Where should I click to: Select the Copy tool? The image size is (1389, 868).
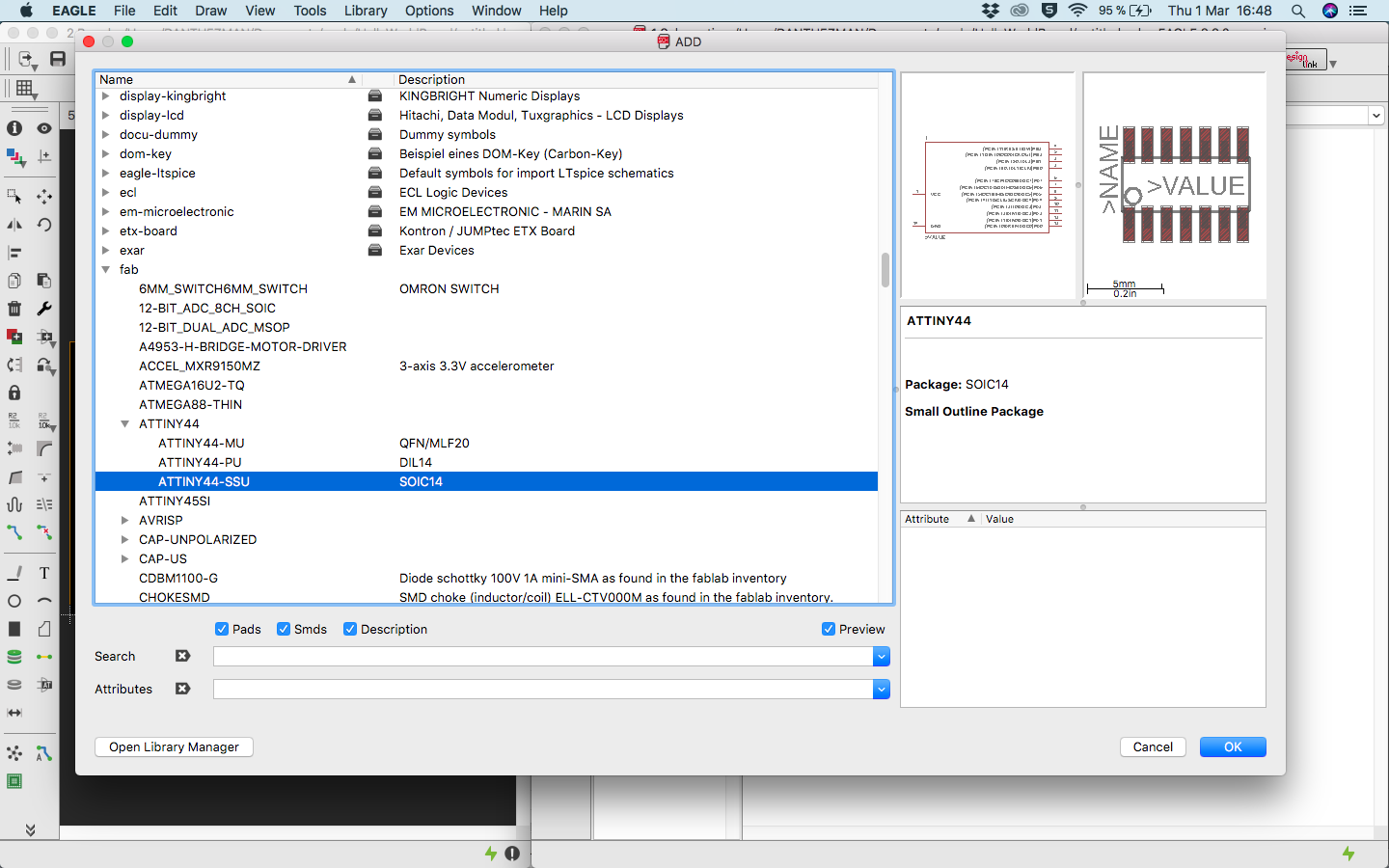pos(14,281)
